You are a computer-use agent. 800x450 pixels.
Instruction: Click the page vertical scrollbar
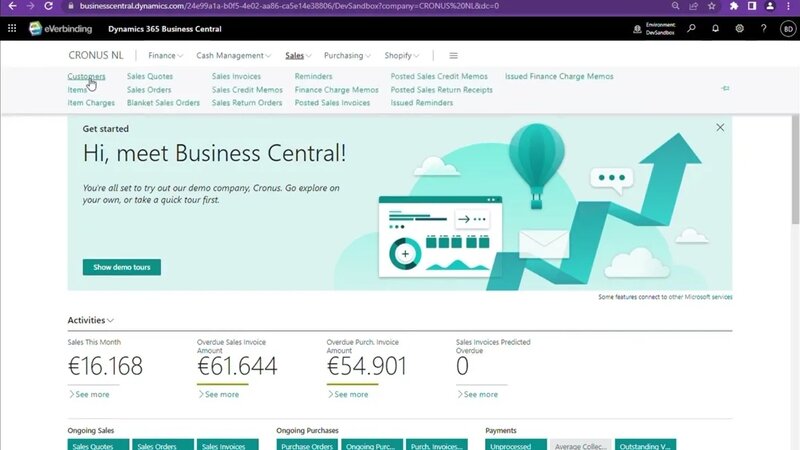pyautogui.click(x=795, y=169)
